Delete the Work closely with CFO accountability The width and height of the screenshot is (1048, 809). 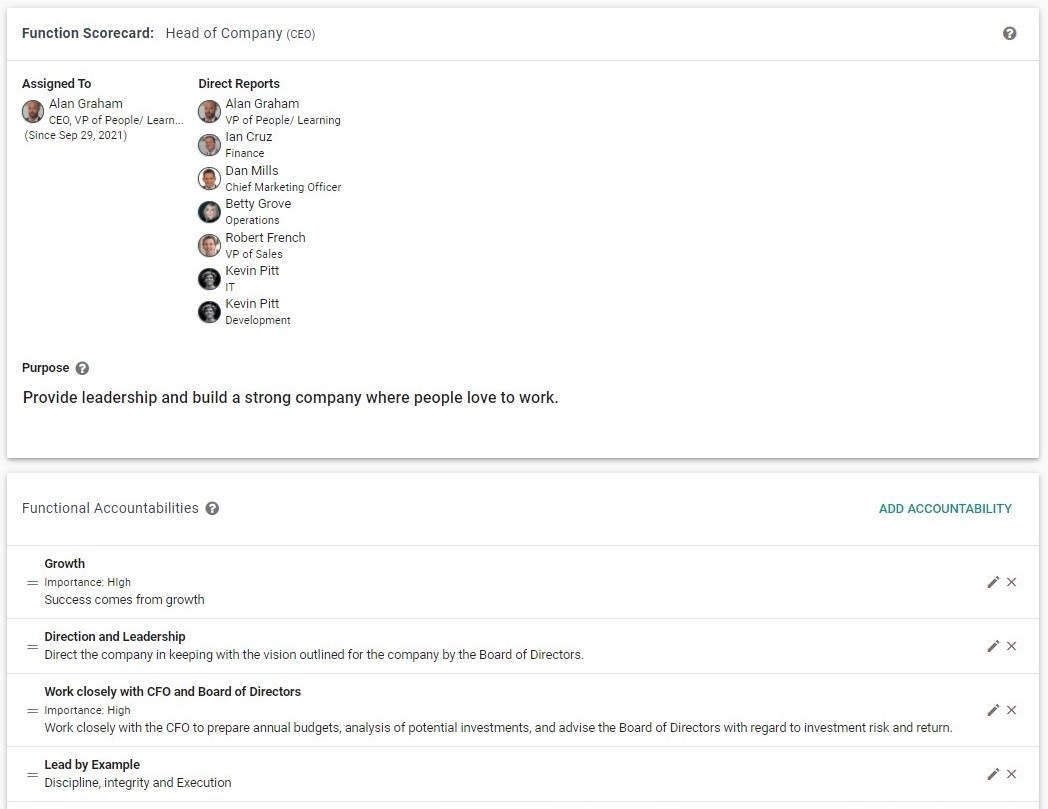(x=1011, y=710)
